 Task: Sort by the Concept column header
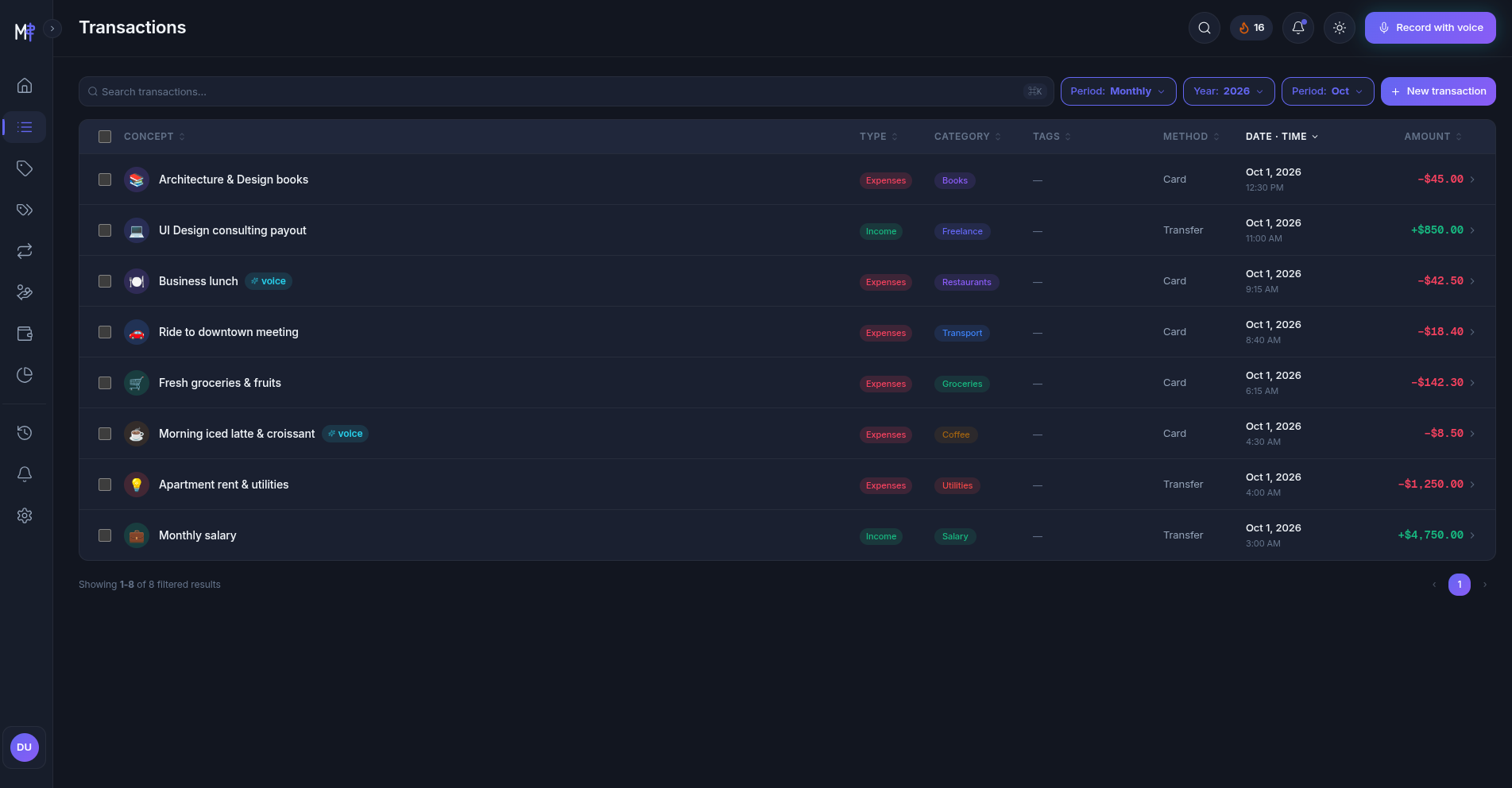click(x=154, y=137)
